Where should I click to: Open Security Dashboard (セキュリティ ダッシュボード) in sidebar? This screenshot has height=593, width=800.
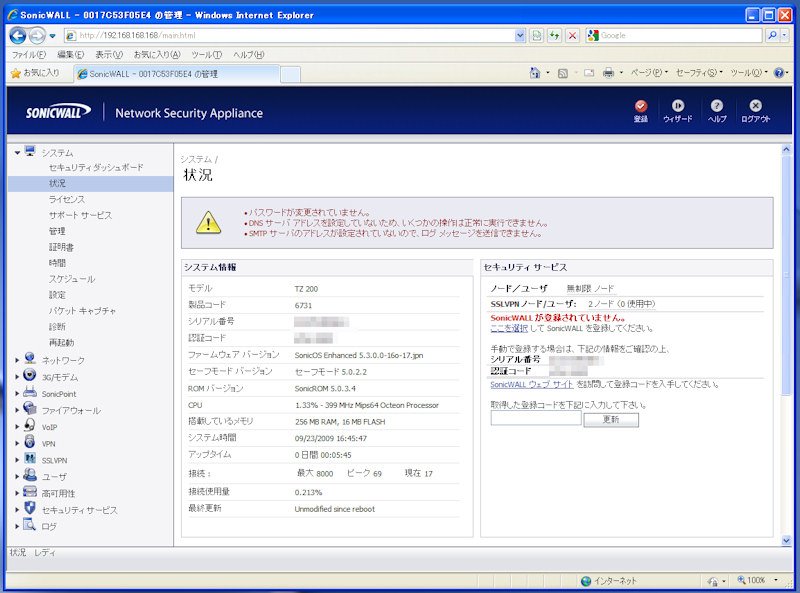[96, 167]
